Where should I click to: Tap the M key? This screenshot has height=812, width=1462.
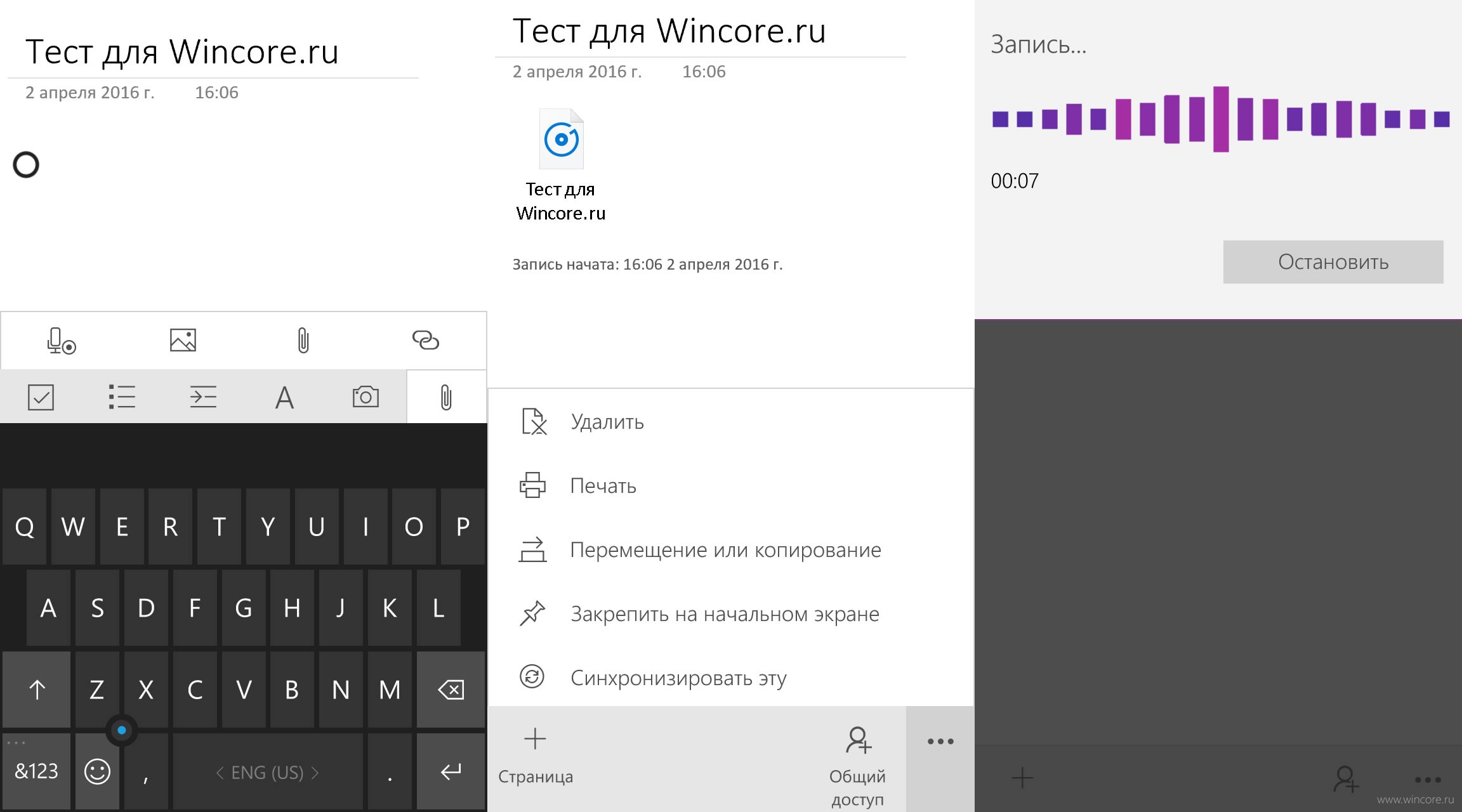pos(390,690)
